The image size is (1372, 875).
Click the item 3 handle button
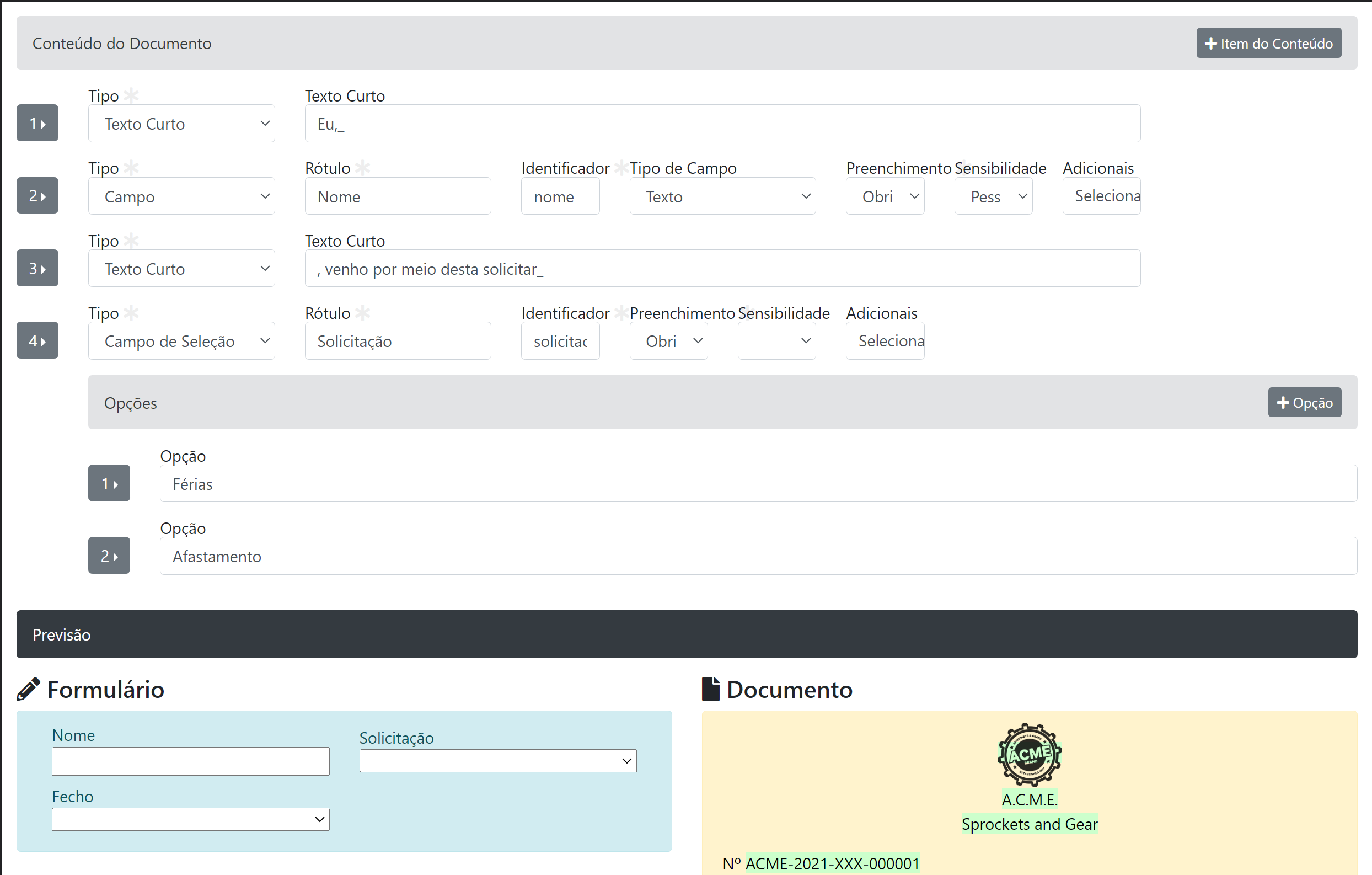tap(37, 268)
